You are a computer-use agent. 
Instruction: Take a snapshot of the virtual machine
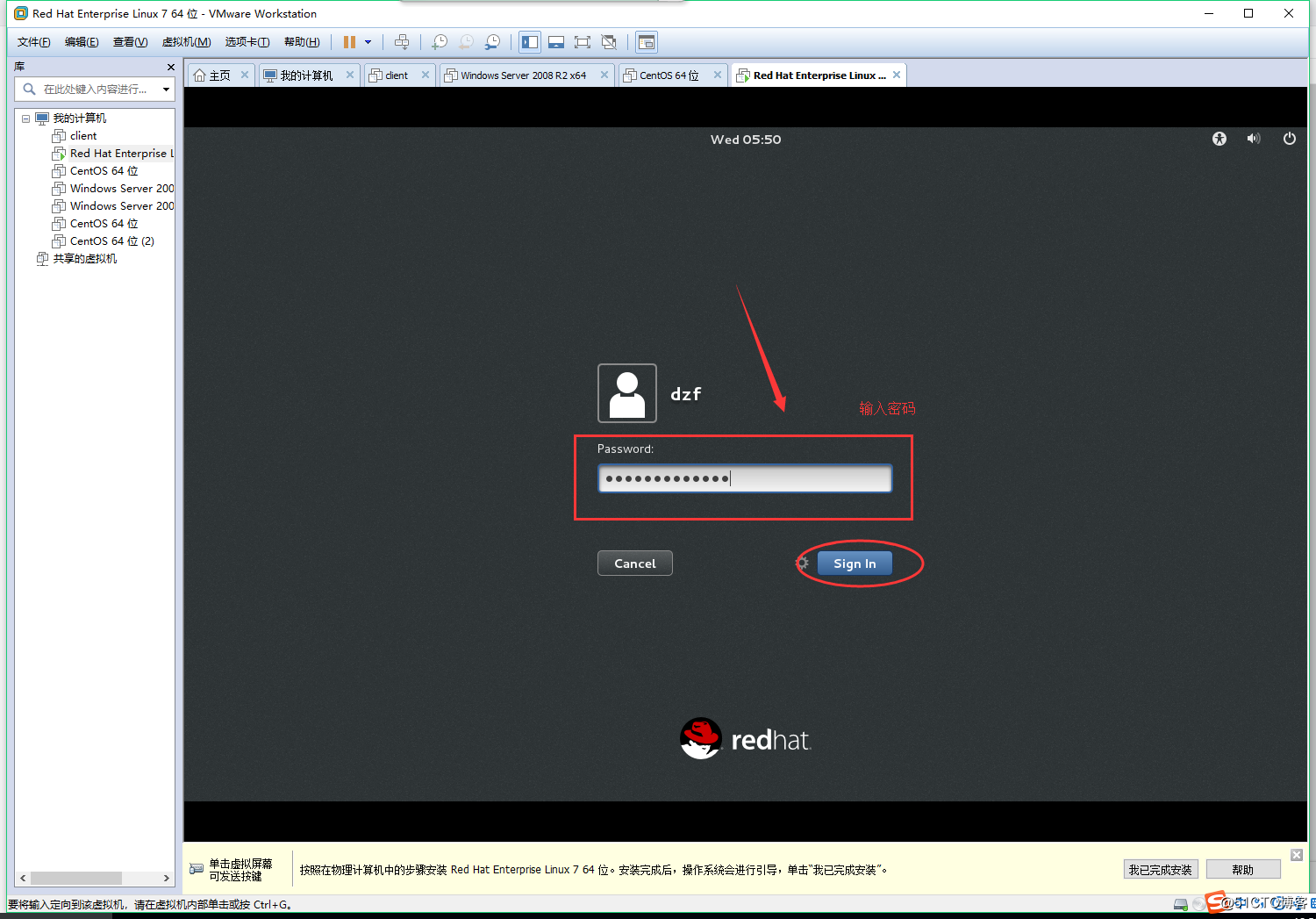pos(440,42)
